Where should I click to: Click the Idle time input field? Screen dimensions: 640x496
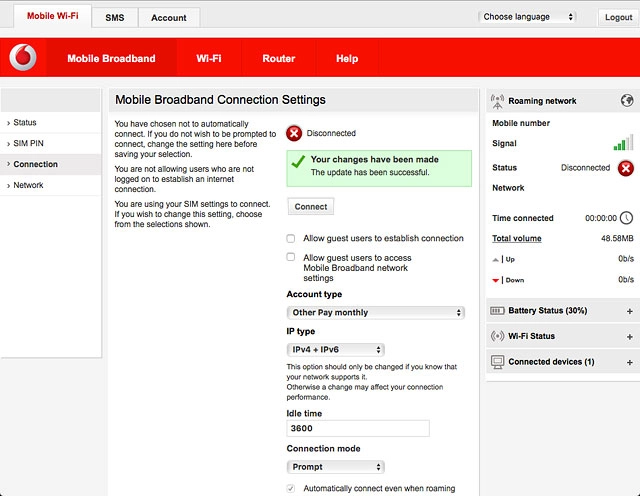(358, 428)
